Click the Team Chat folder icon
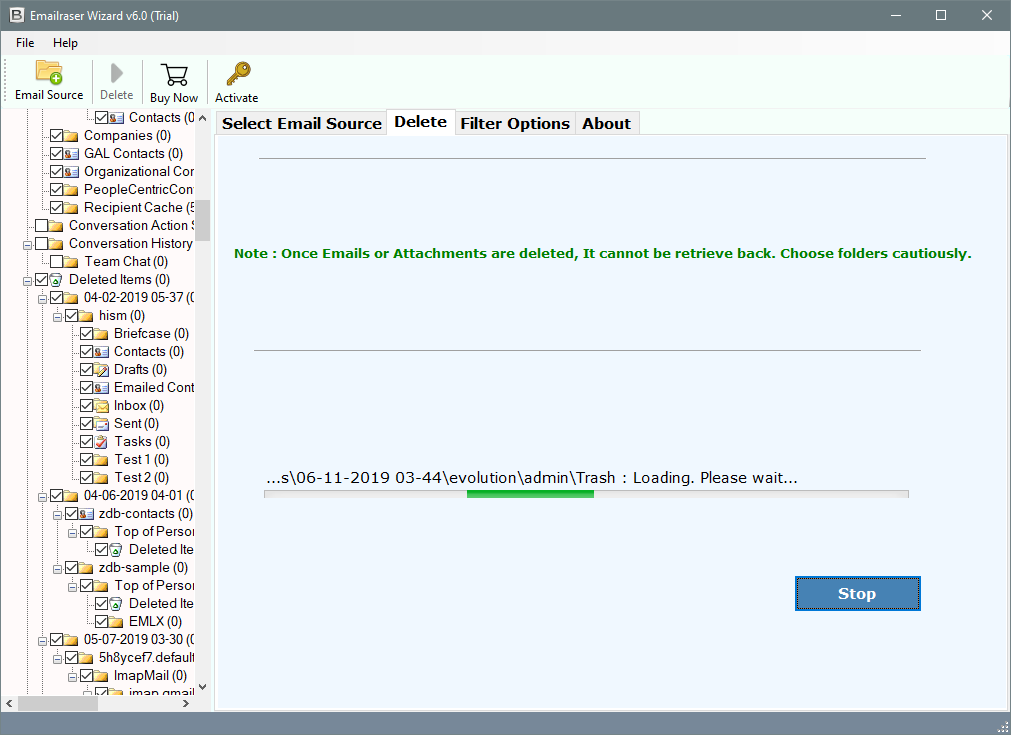 pyautogui.click(x=71, y=262)
